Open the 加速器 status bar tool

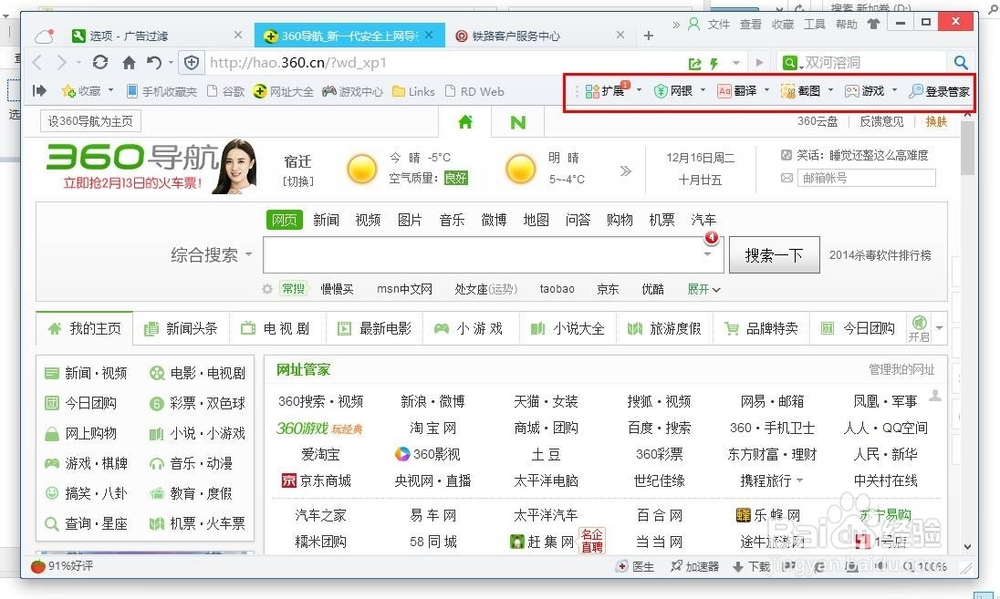[x=695, y=566]
